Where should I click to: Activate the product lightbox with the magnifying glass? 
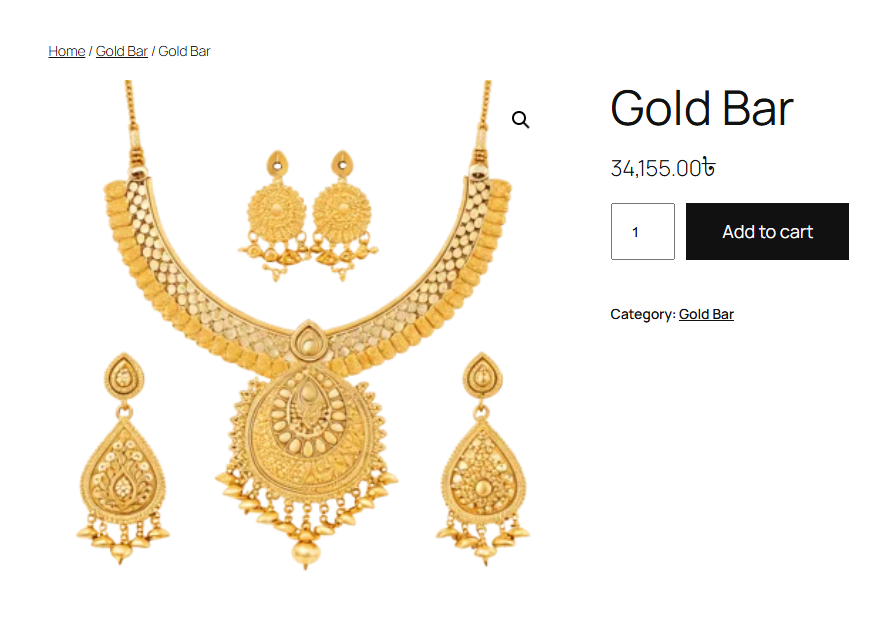520,119
